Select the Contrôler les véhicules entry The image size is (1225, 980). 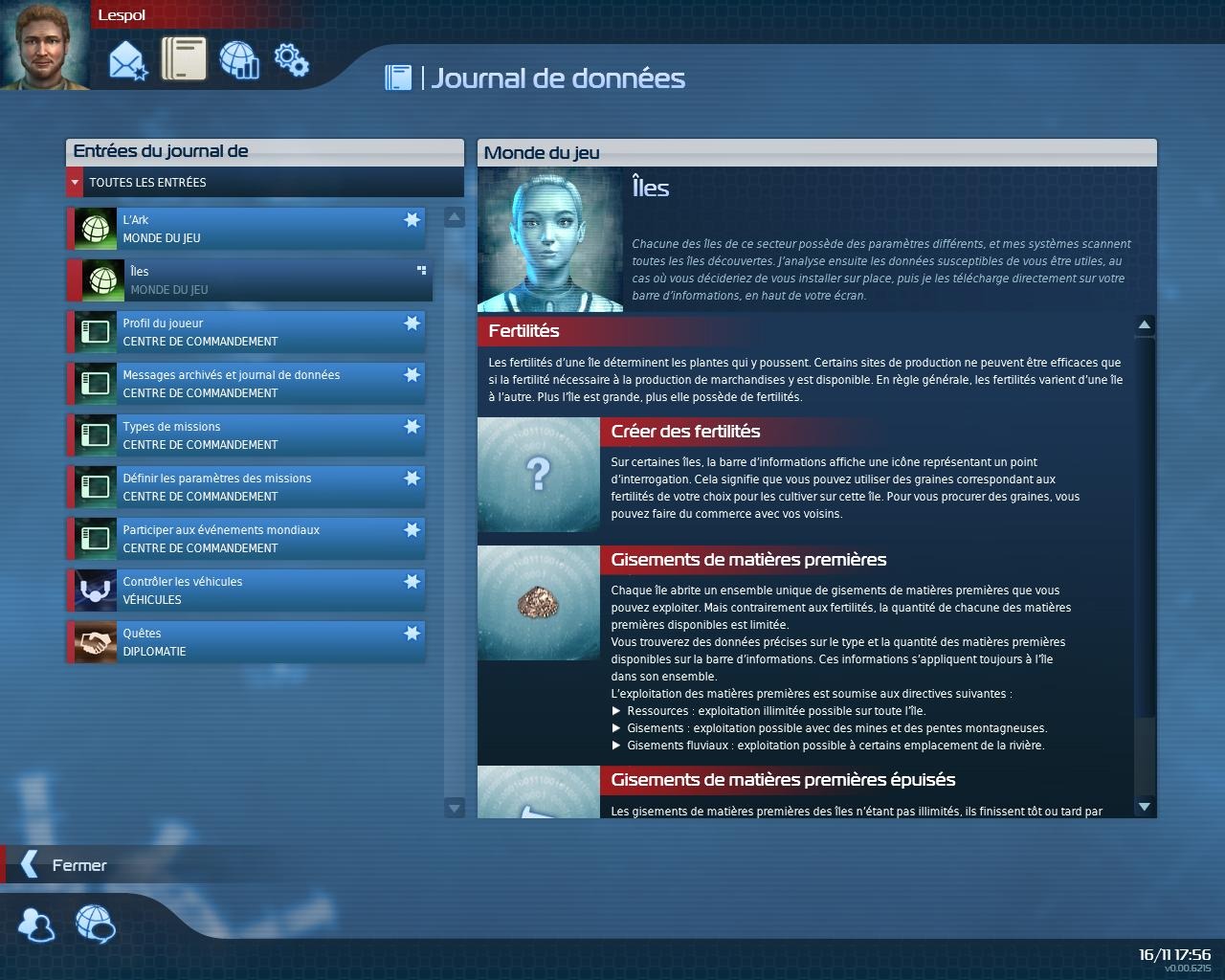click(249, 590)
